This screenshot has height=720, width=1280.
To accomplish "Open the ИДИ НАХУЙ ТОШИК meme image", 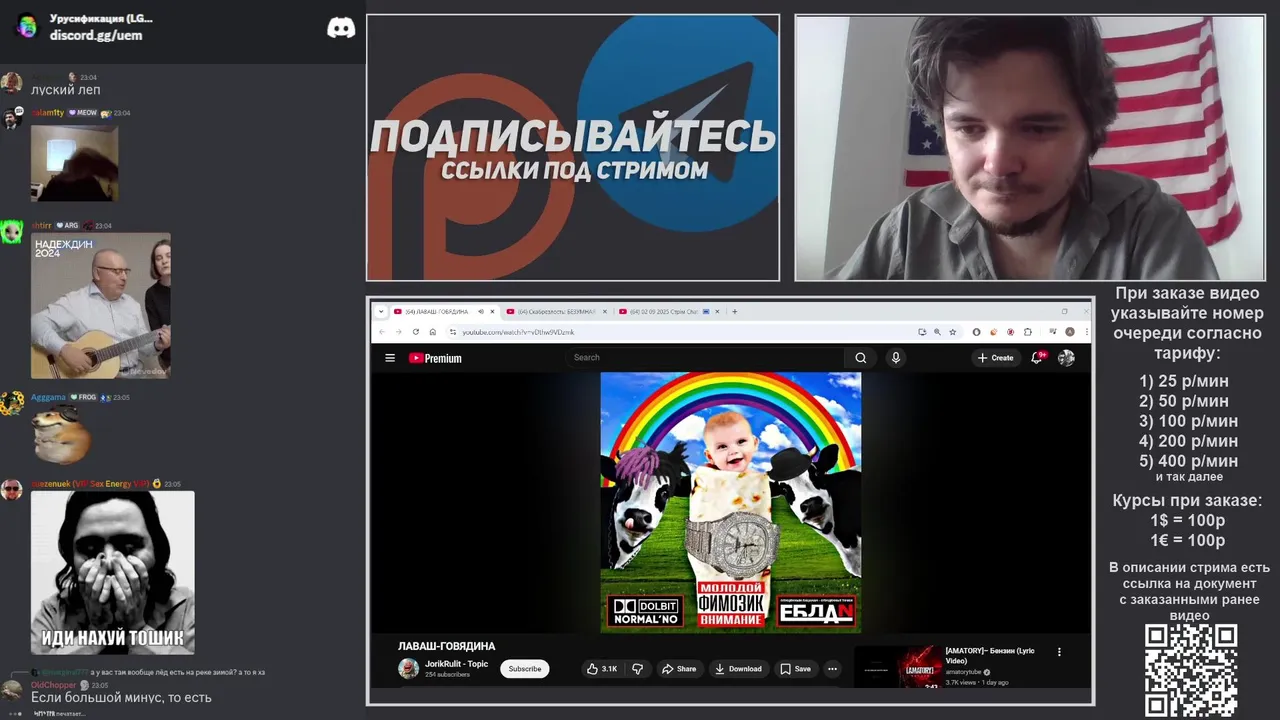I will [112, 573].
